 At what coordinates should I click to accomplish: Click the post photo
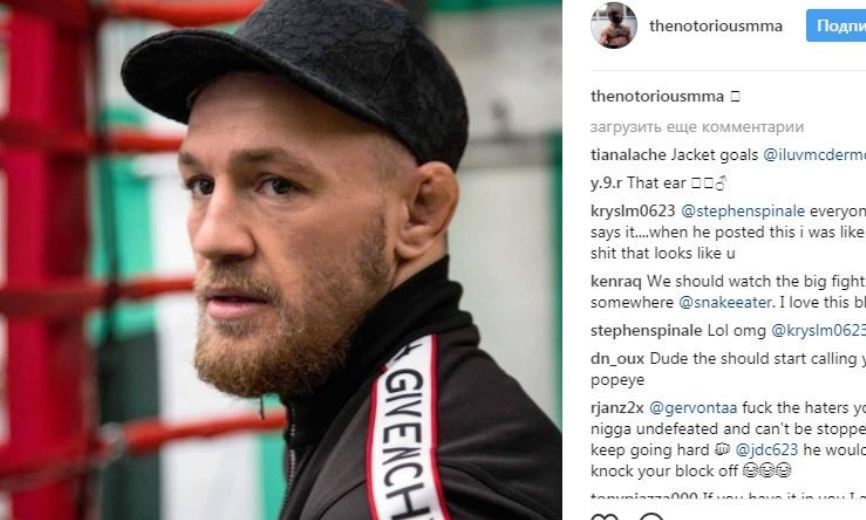(x=281, y=260)
